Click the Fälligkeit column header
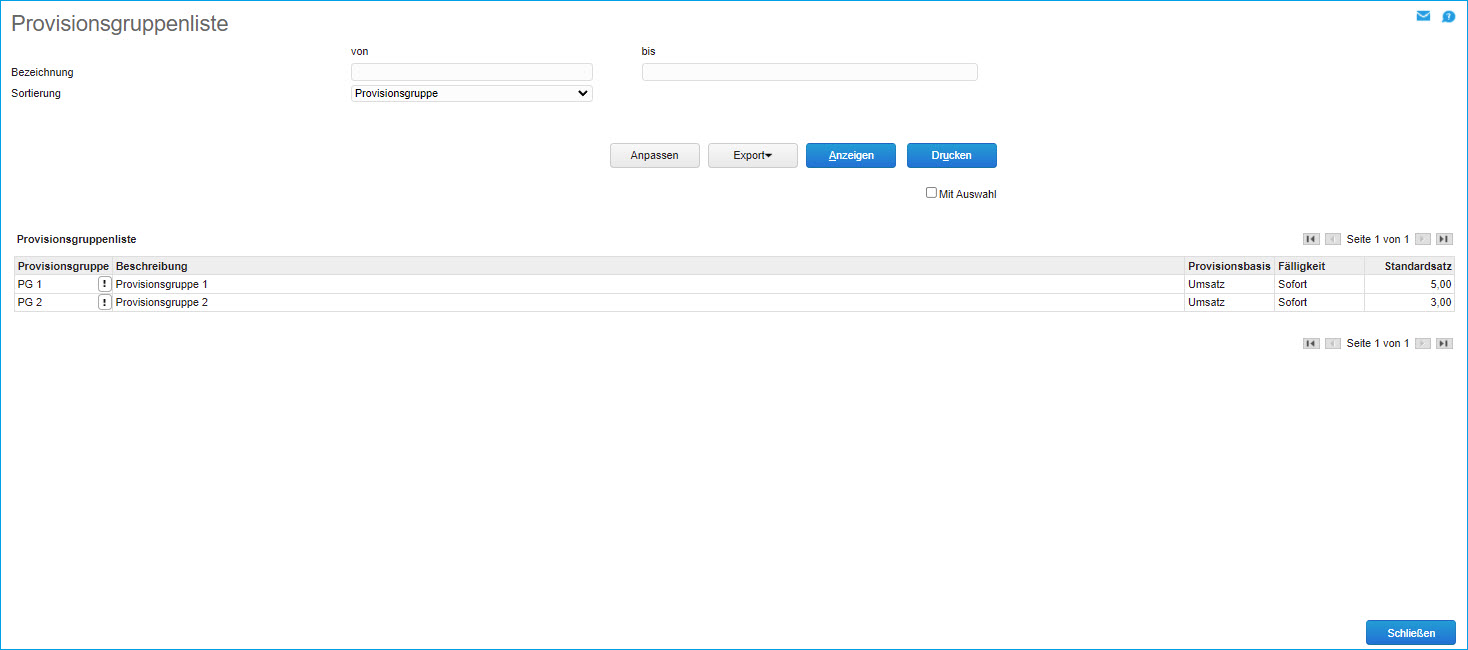This screenshot has width=1468, height=650. click(x=1319, y=266)
